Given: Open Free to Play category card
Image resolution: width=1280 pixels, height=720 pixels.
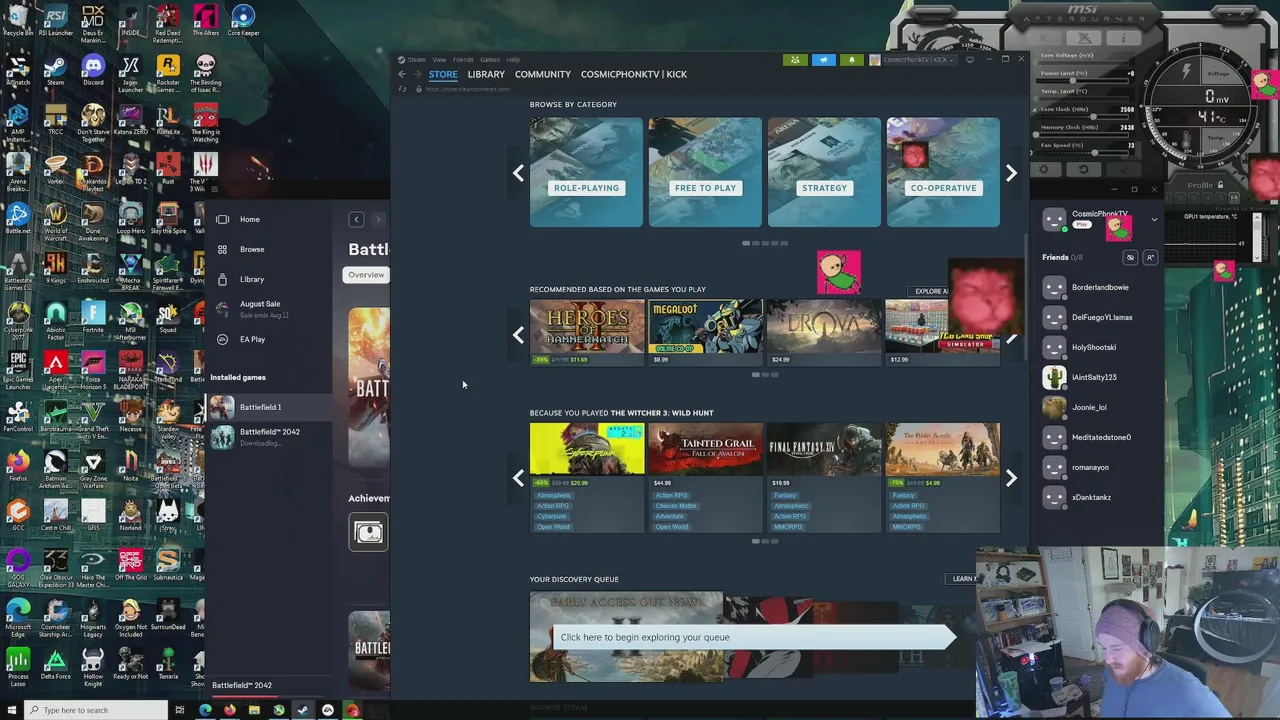Looking at the screenshot, I should [x=705, y=172].
